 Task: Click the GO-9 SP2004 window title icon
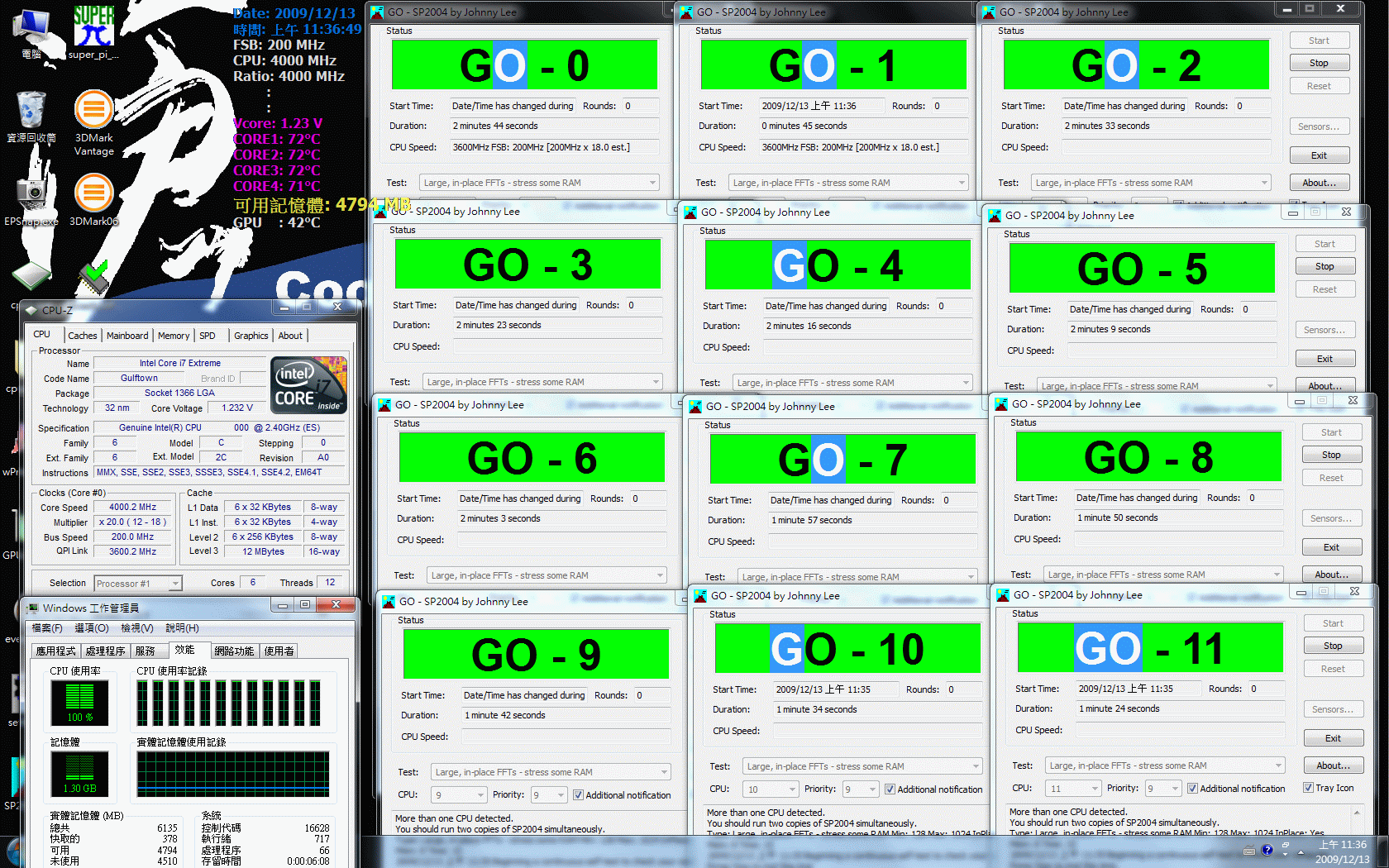pyautogui.click(x=389, y=602)
